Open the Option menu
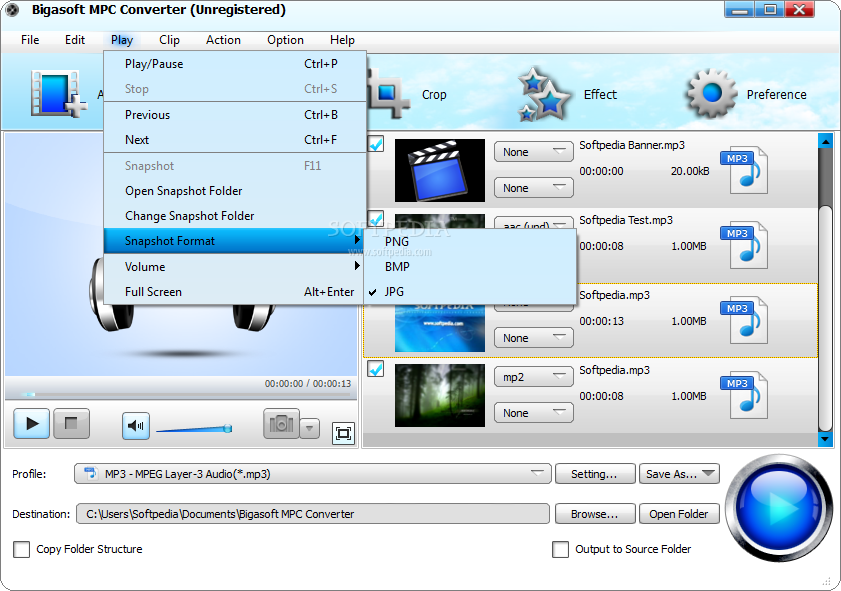 pyautogui.click(x=285, y=40)
